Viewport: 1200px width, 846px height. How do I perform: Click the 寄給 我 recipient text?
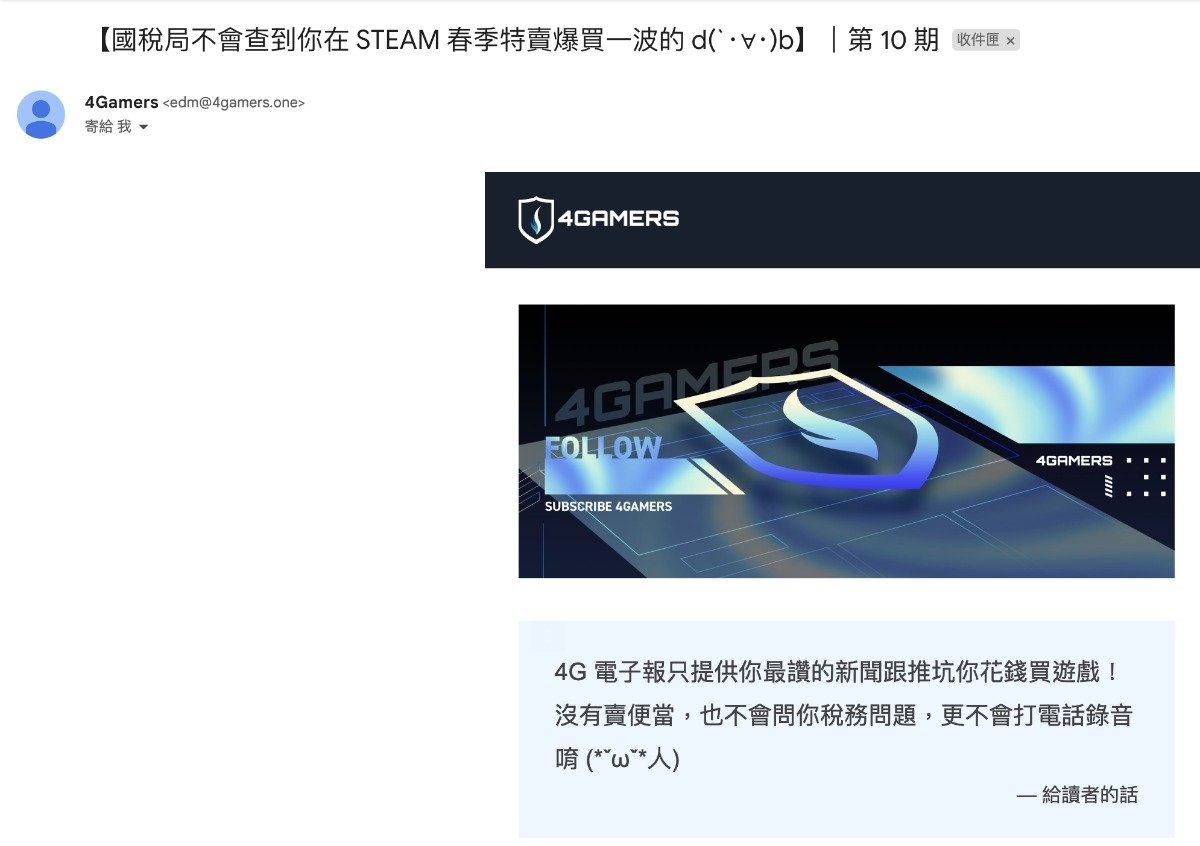pyautogui.click(x=108, y=127)
